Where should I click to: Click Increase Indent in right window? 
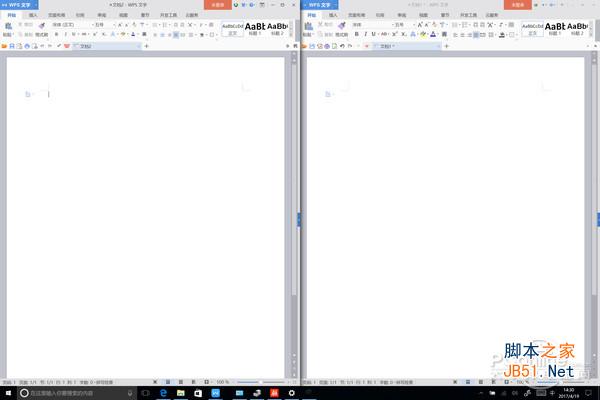(483, 25)
